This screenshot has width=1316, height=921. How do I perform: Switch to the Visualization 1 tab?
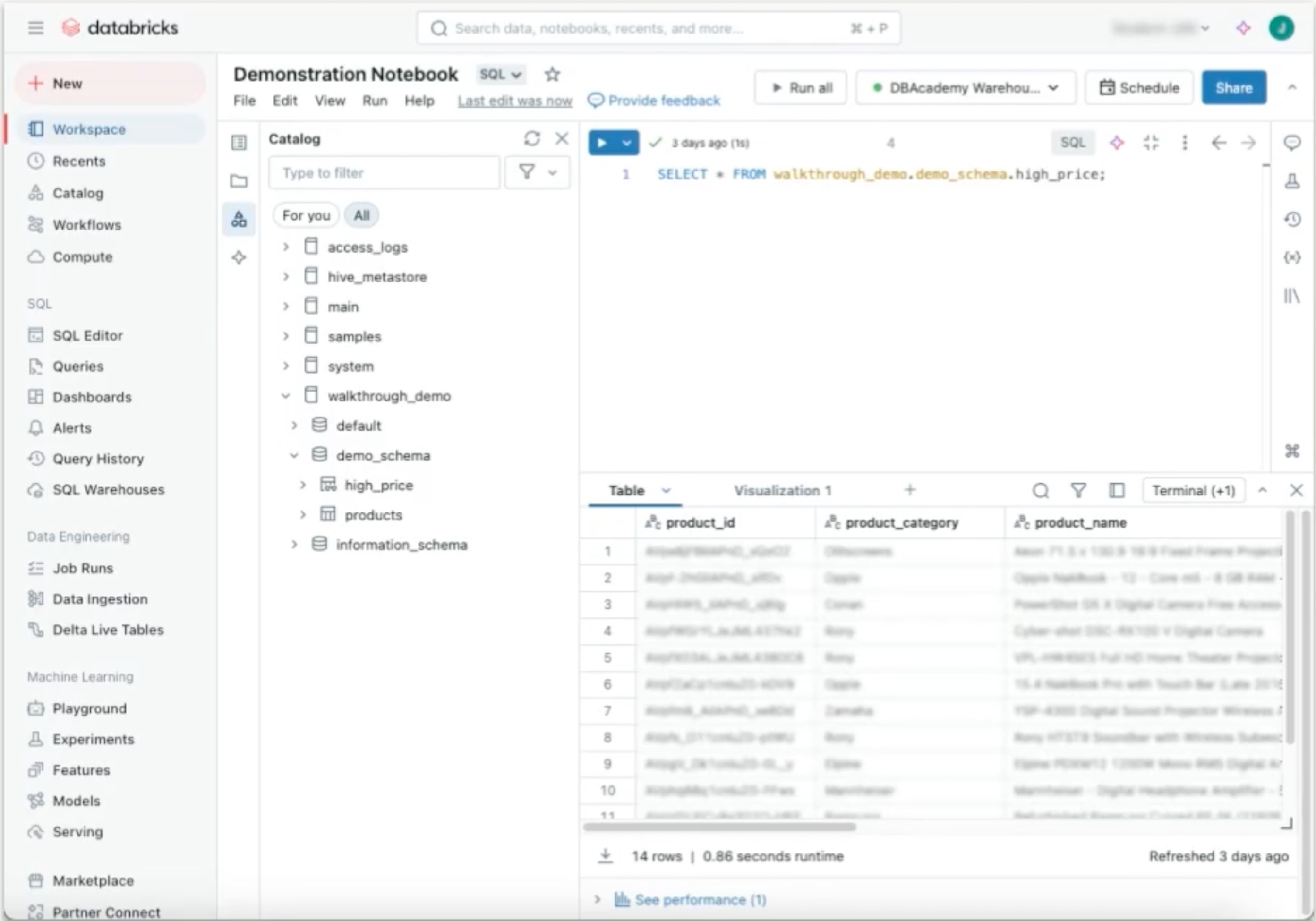point(782,491)
